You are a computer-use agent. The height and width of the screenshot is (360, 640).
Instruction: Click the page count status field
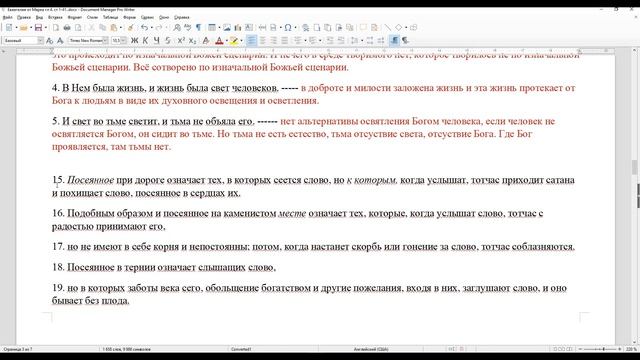point(18,349)
